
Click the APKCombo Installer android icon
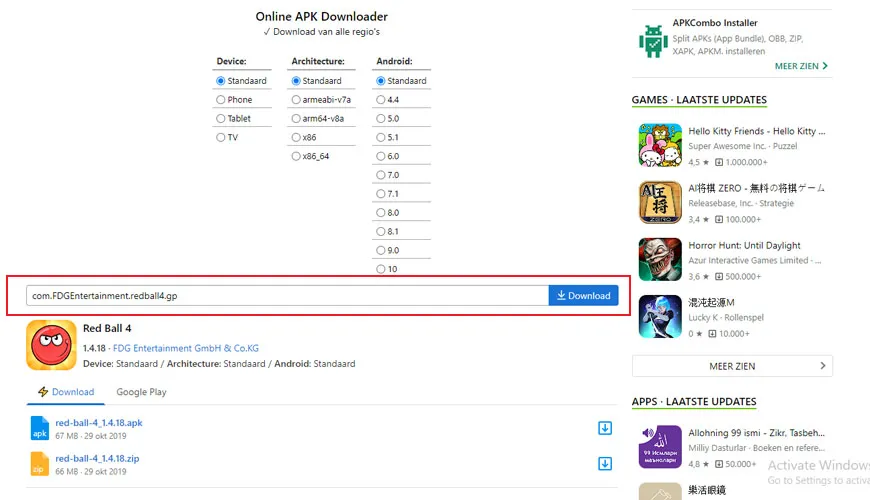tap(653, 41)
